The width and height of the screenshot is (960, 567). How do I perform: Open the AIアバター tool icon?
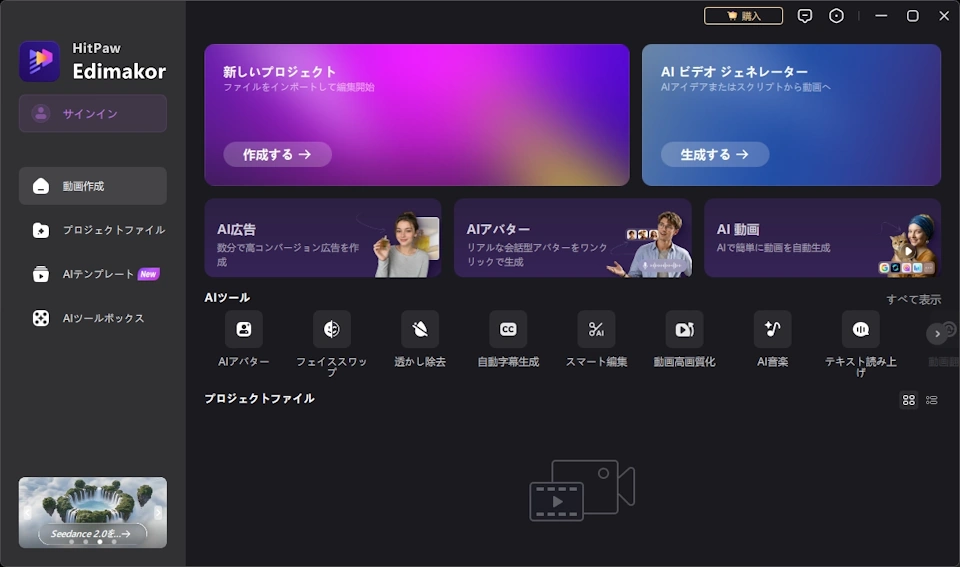pos(244,329)
